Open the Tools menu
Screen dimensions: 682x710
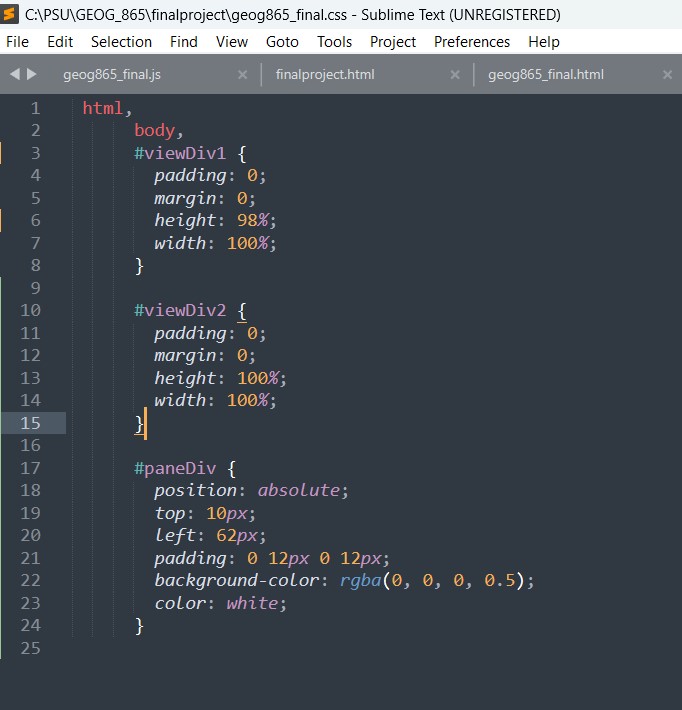pos(334,42)
